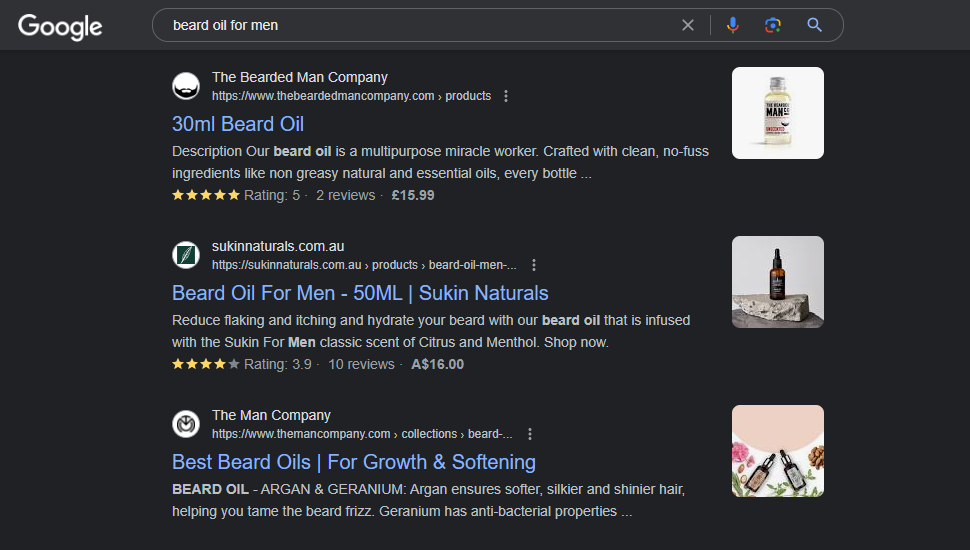Clear the search box text
This screenshot has width=970, height=550.
click(x=688, y=25)
